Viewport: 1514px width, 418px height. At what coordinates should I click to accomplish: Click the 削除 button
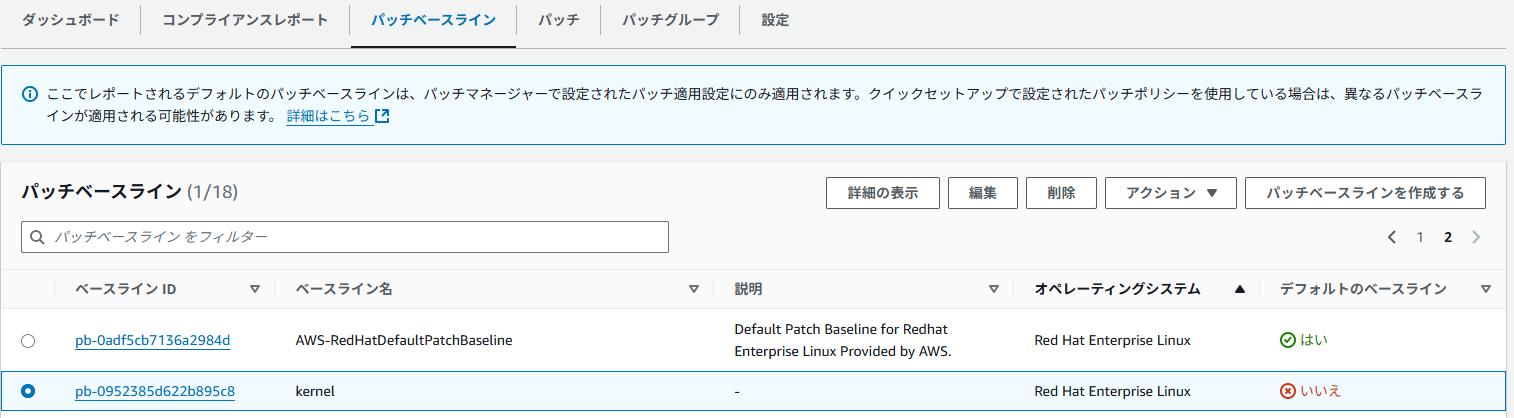(1061, 193)
